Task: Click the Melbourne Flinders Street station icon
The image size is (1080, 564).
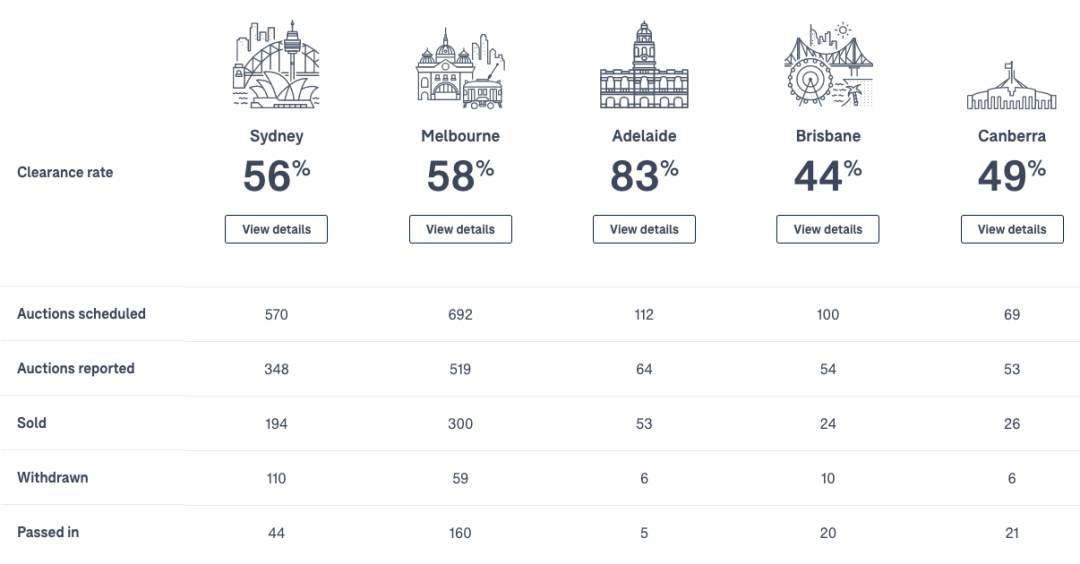Action: (x=460, y=68)
